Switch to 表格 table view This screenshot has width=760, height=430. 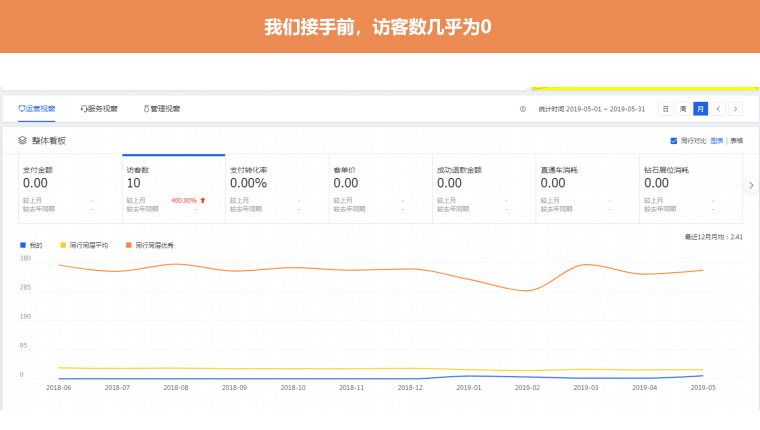pos(736,141)
